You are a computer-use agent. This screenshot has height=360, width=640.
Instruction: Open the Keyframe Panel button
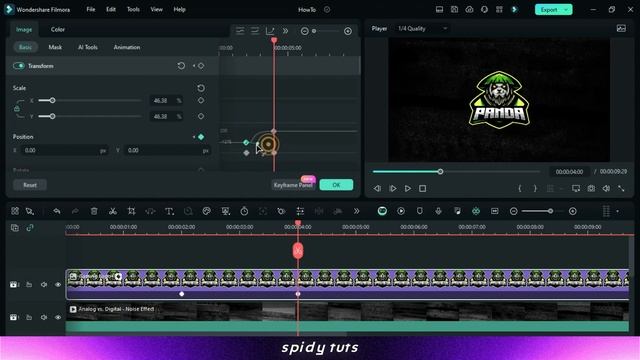[x=293, y=185]
